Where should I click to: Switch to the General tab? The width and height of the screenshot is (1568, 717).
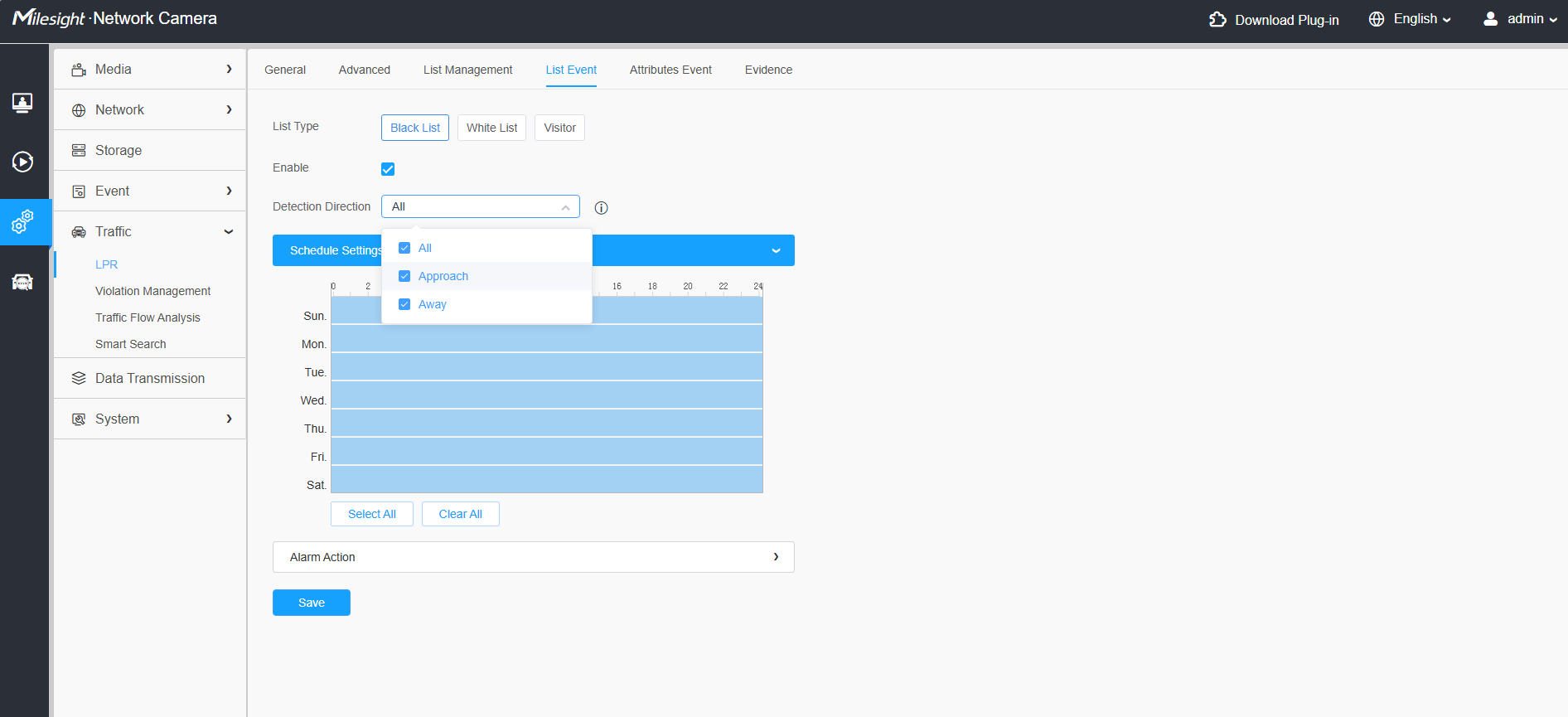(x=285, y=70)
